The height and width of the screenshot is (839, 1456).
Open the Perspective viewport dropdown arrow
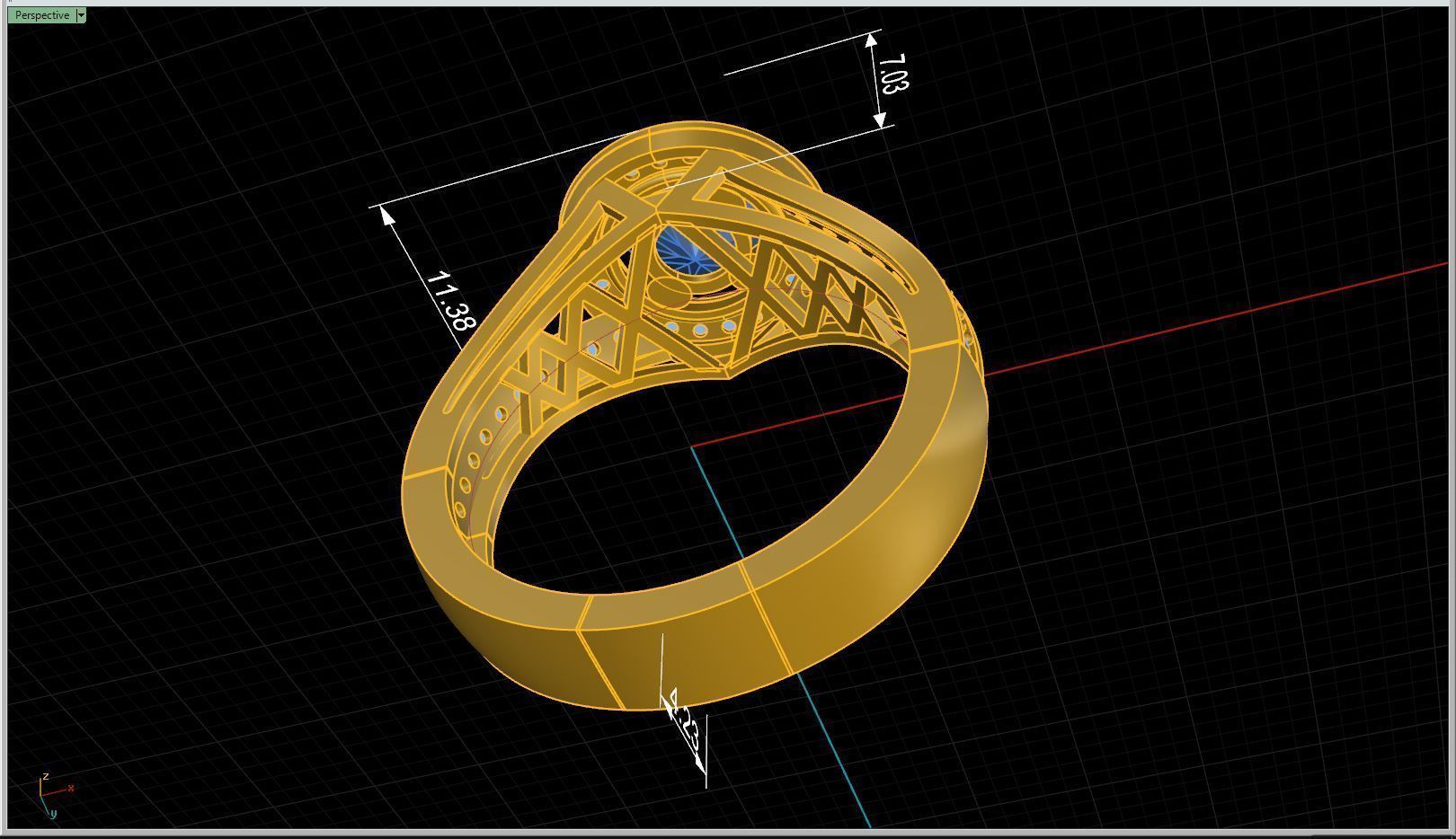click(x=81, y=15)
